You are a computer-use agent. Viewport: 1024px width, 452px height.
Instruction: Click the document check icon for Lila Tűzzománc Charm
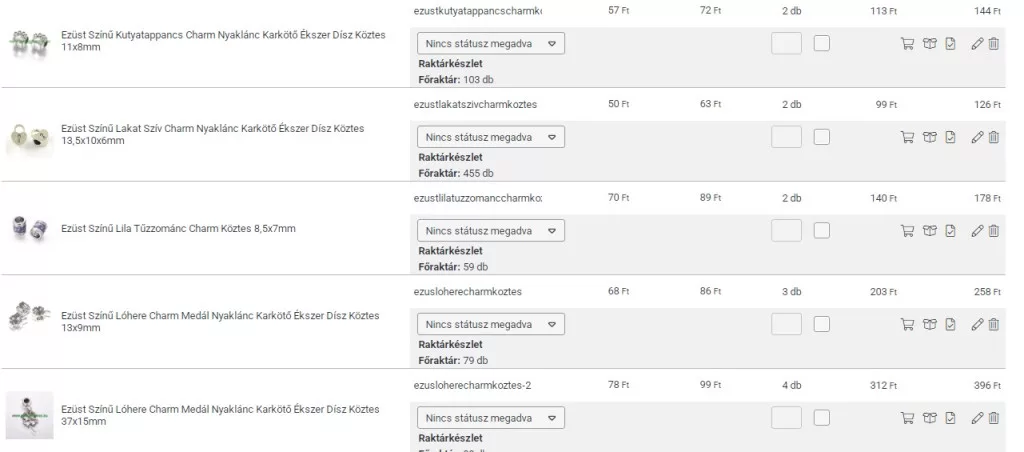[x=950, y=231]
